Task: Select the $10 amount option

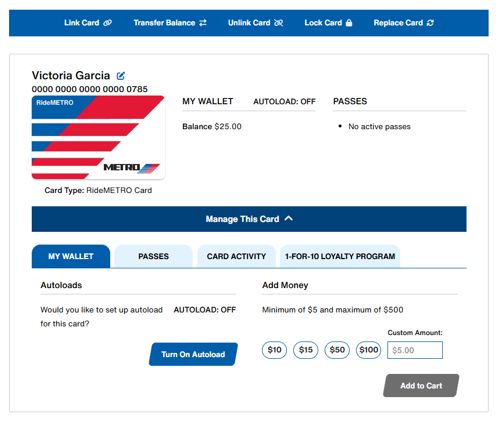Action: tap(274, 350)
